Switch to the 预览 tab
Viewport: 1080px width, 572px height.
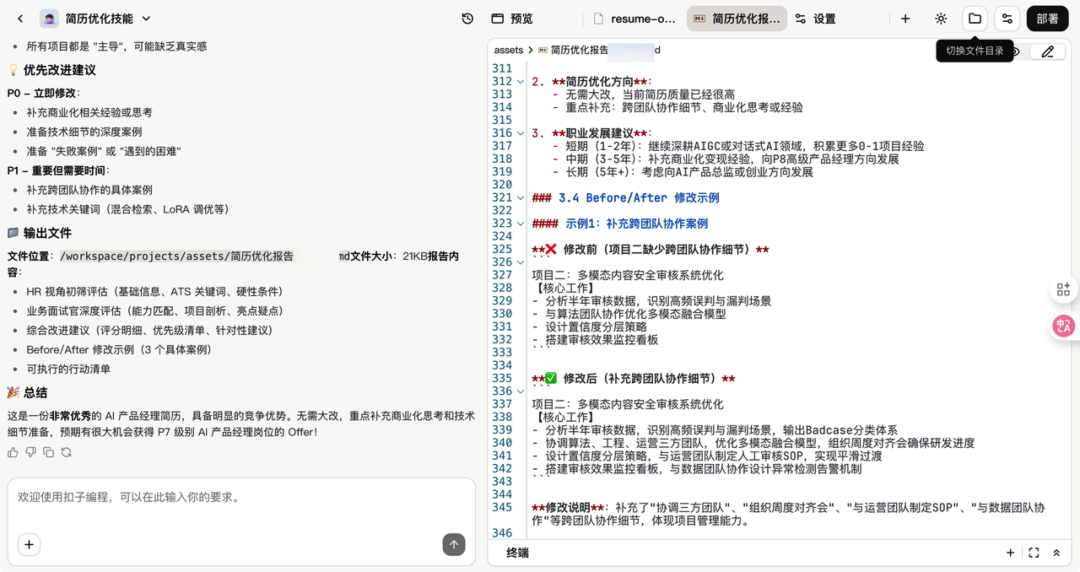(x=512, y=18)
